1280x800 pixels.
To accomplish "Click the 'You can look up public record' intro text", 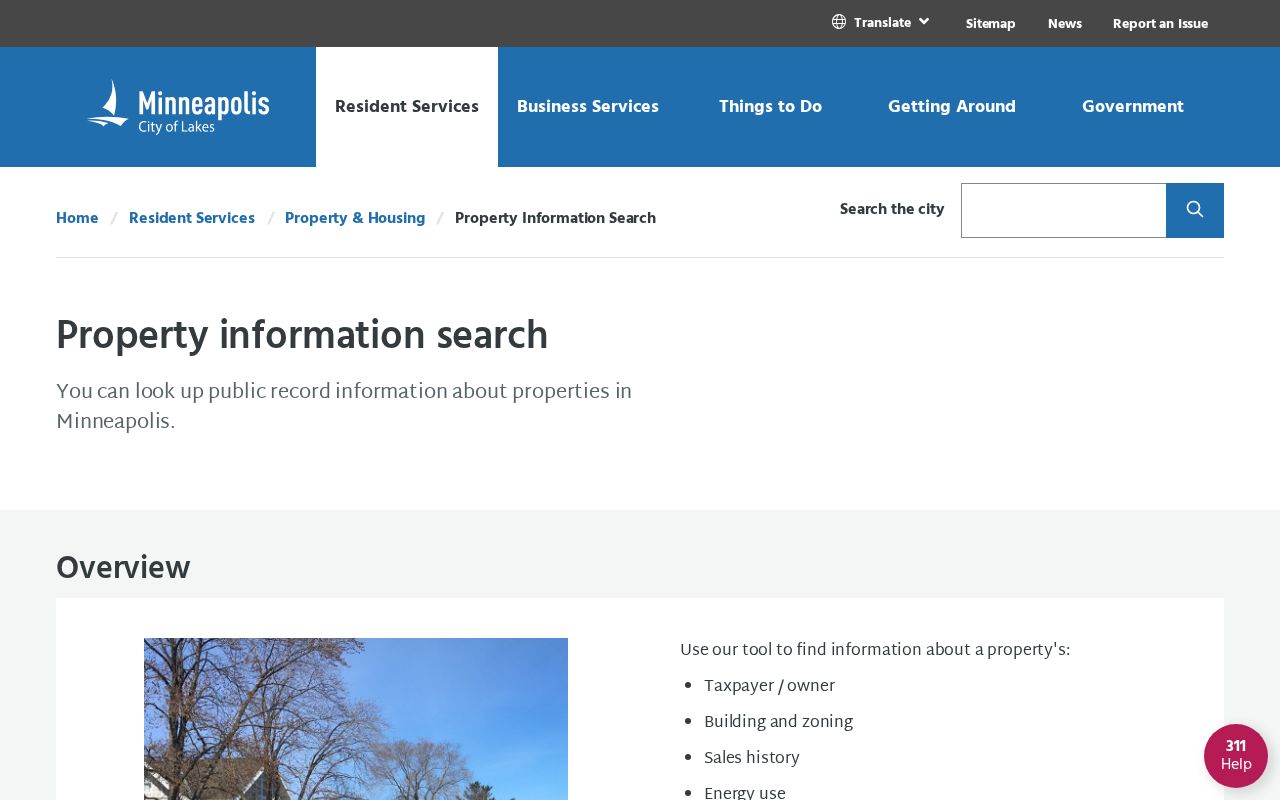I will (x=344, y=406).
